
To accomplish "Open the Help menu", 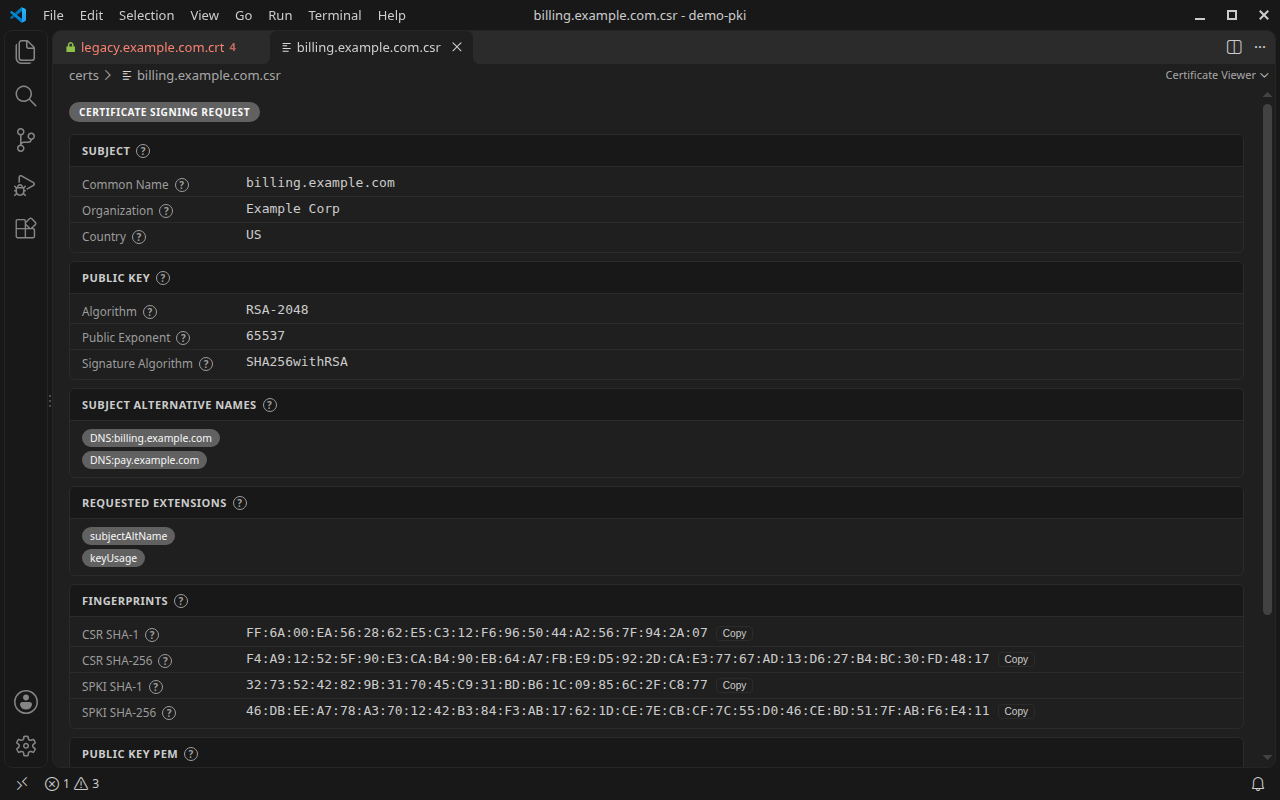I will pos(392,15).
